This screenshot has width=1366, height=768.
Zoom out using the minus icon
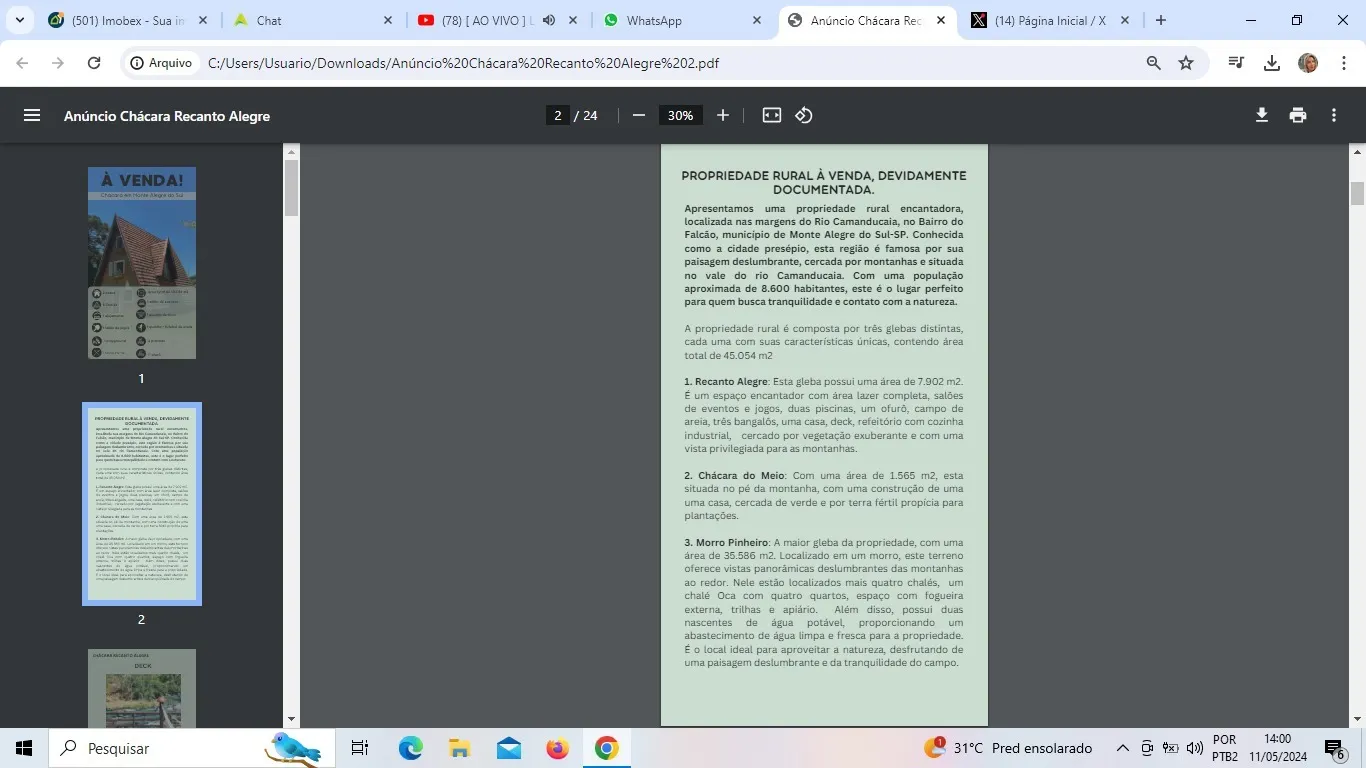coord(639,115)
